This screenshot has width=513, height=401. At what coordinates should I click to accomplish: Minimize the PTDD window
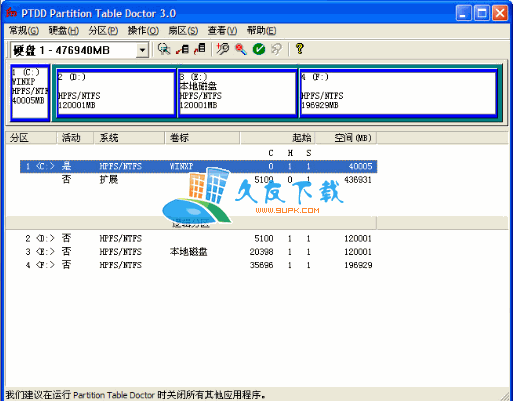[x=463, y=13]
